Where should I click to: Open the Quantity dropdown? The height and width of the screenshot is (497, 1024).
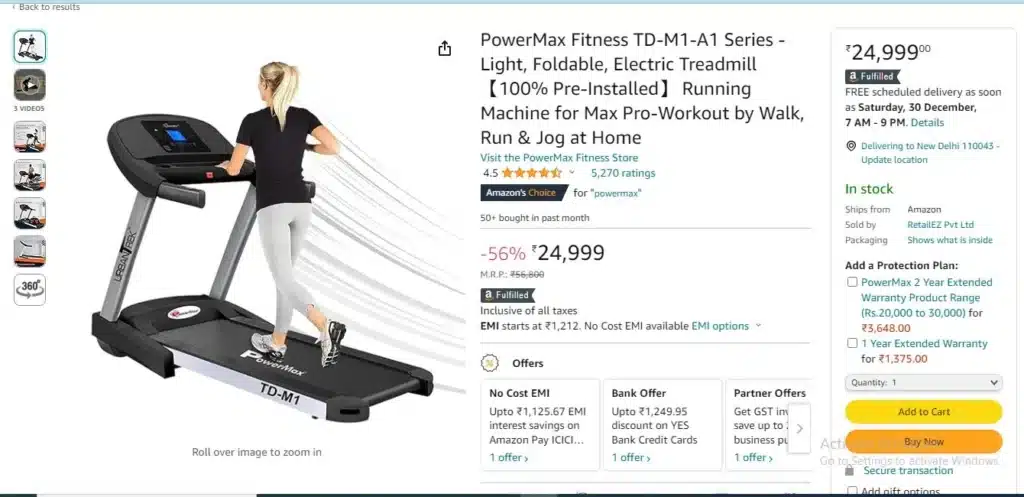923,383
